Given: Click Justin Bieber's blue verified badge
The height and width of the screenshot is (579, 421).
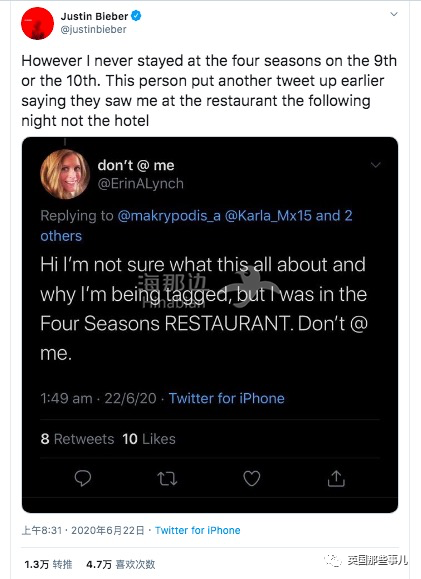Looking at the screenshot, I should coord(136,16).
